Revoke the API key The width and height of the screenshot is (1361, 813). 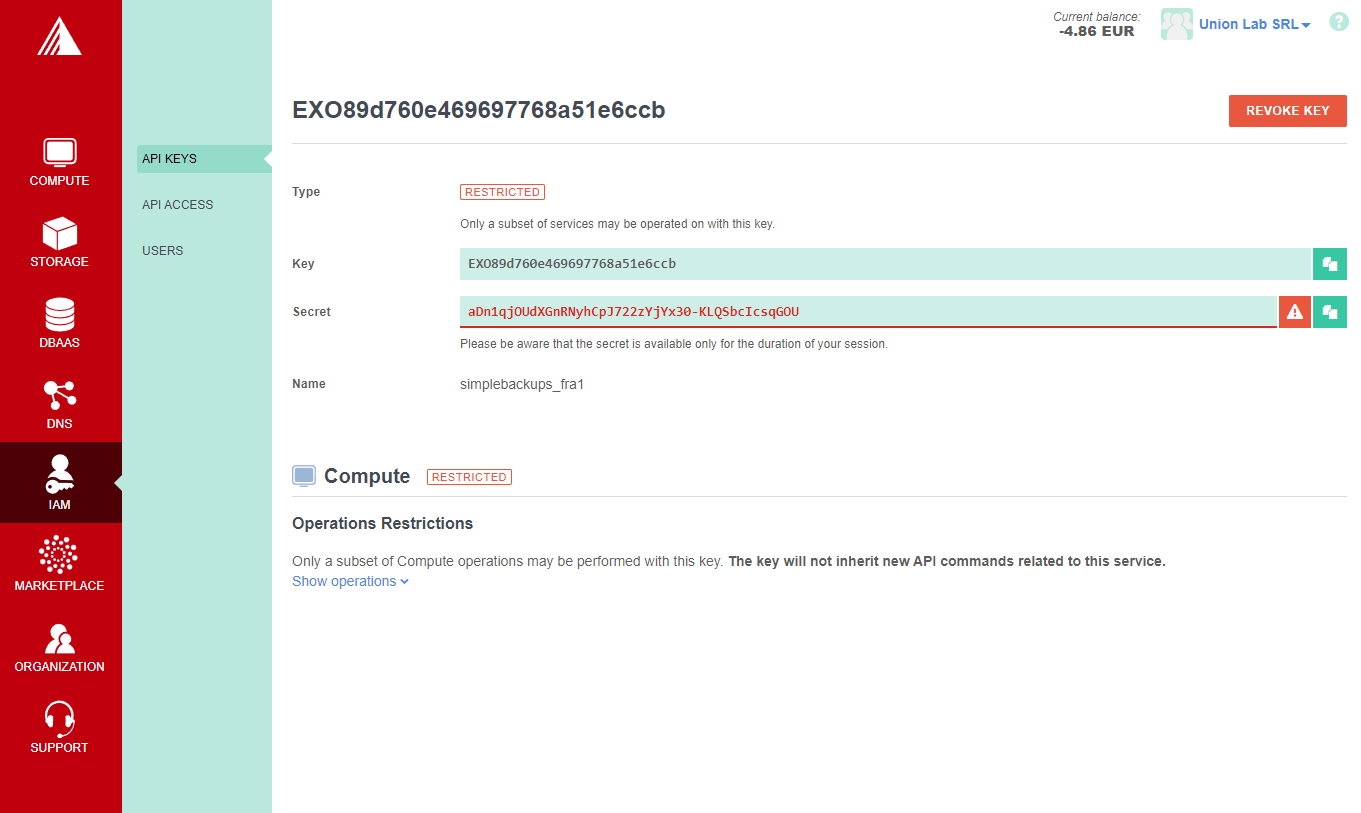(1287, 111)
